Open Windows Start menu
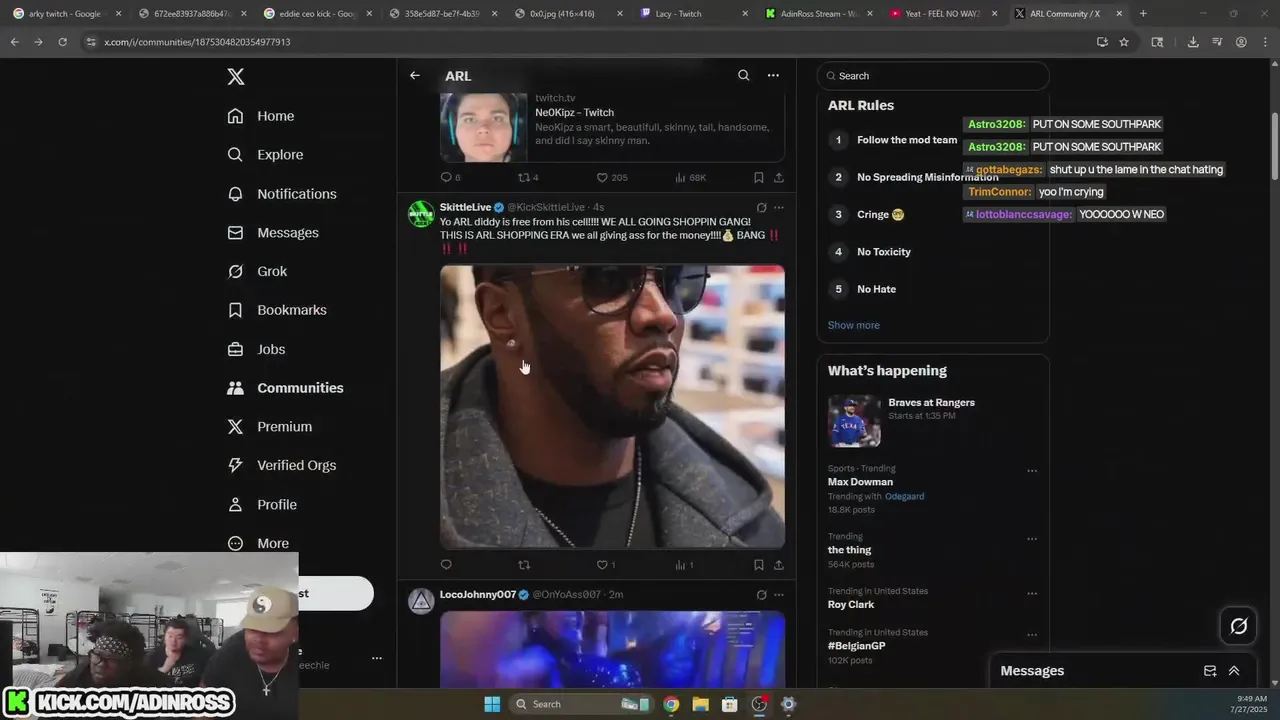The width and height of the screenshot is (1280, 720). [x=492, y=704]
